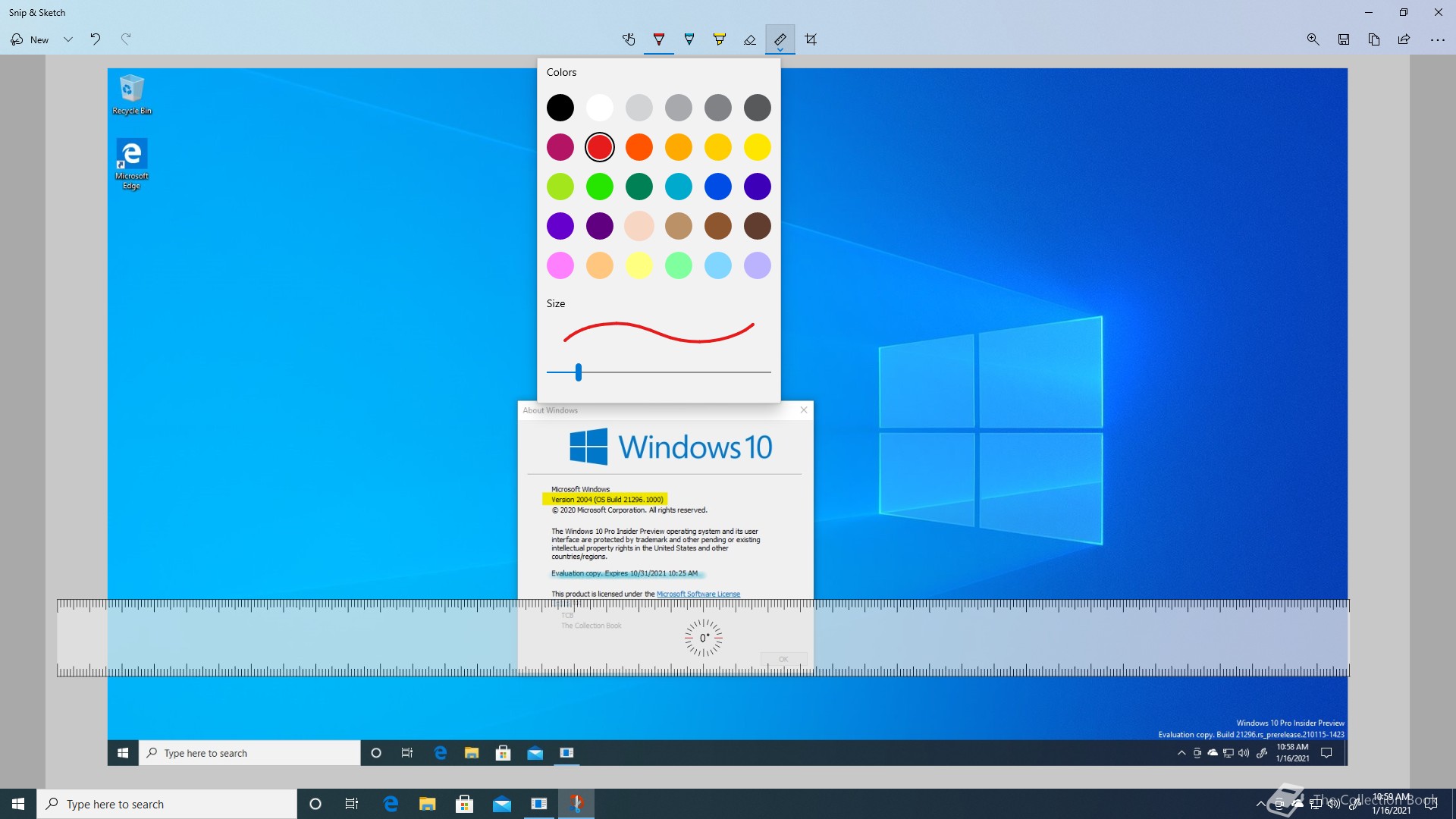Open Task View on taskbar
Screen dimensions: 1456x819
click(352, 804)
